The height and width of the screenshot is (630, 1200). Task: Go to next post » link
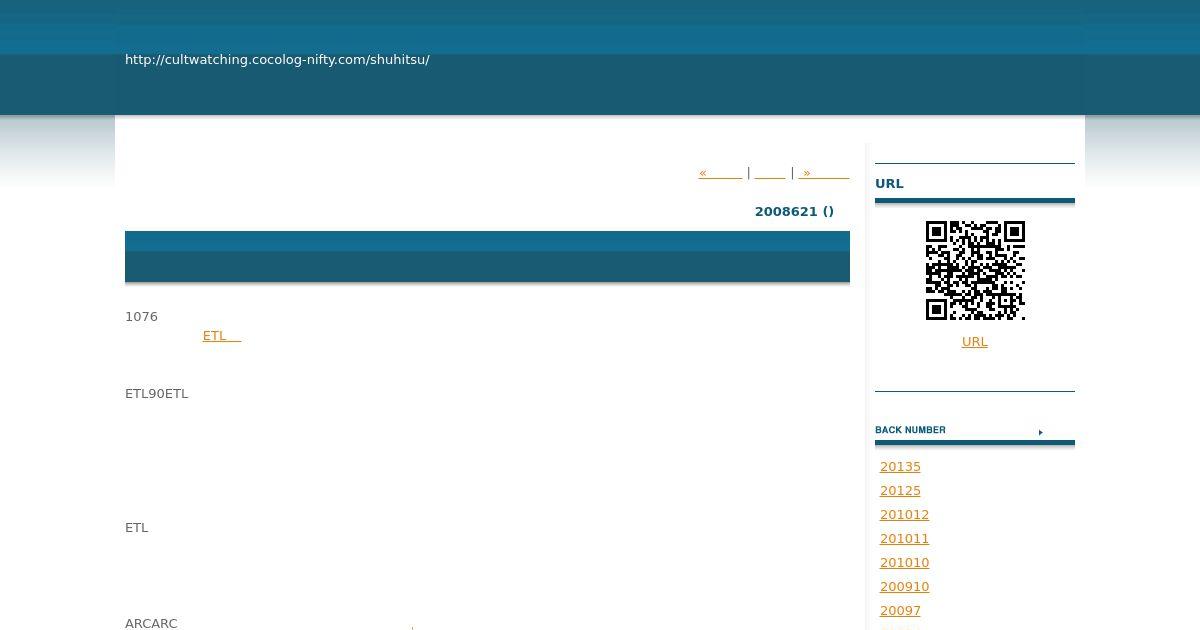pos(824,173)
